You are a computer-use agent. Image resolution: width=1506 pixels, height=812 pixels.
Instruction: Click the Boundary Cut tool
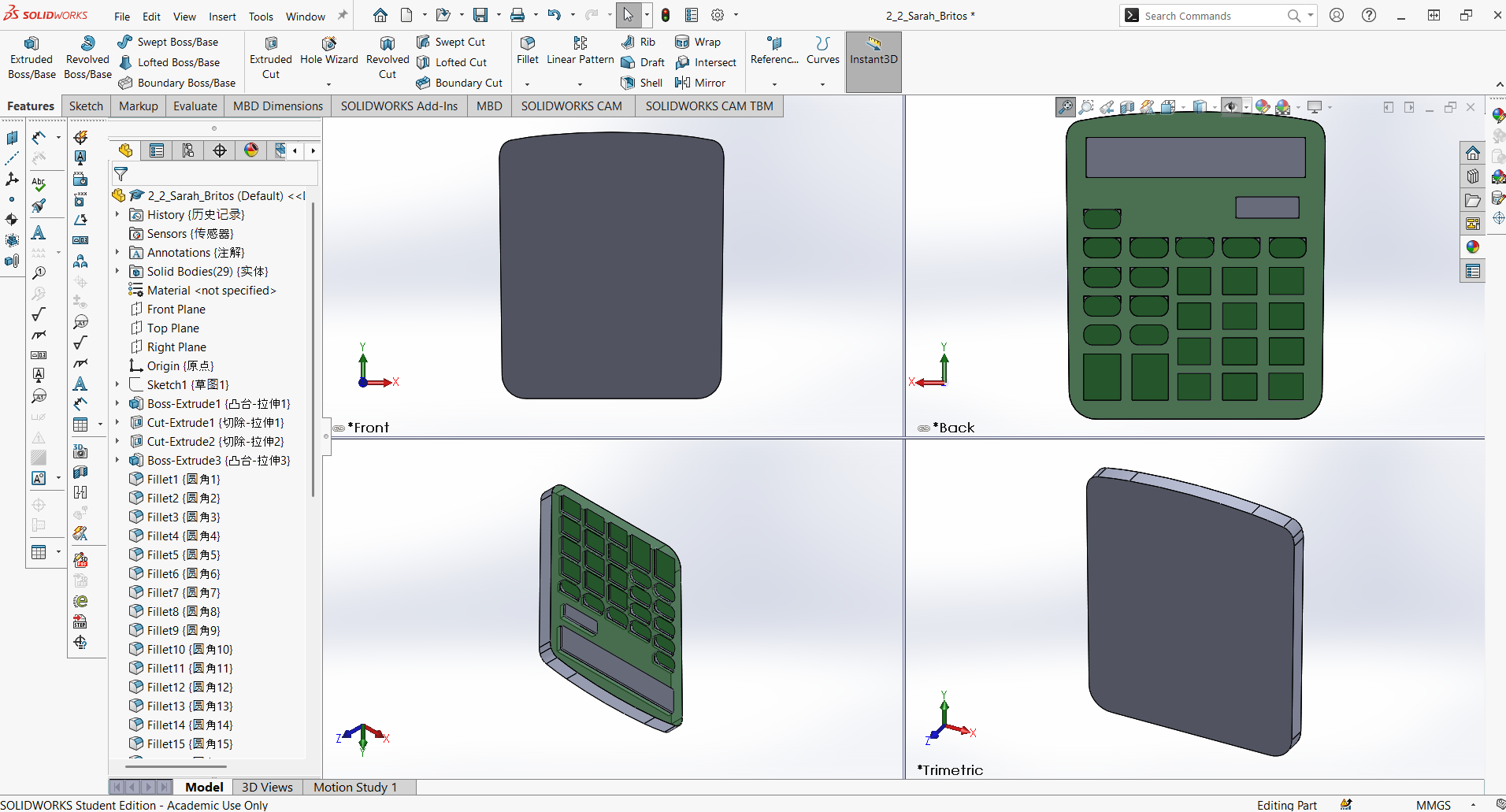pyautogui.click(x=459, y=83)
